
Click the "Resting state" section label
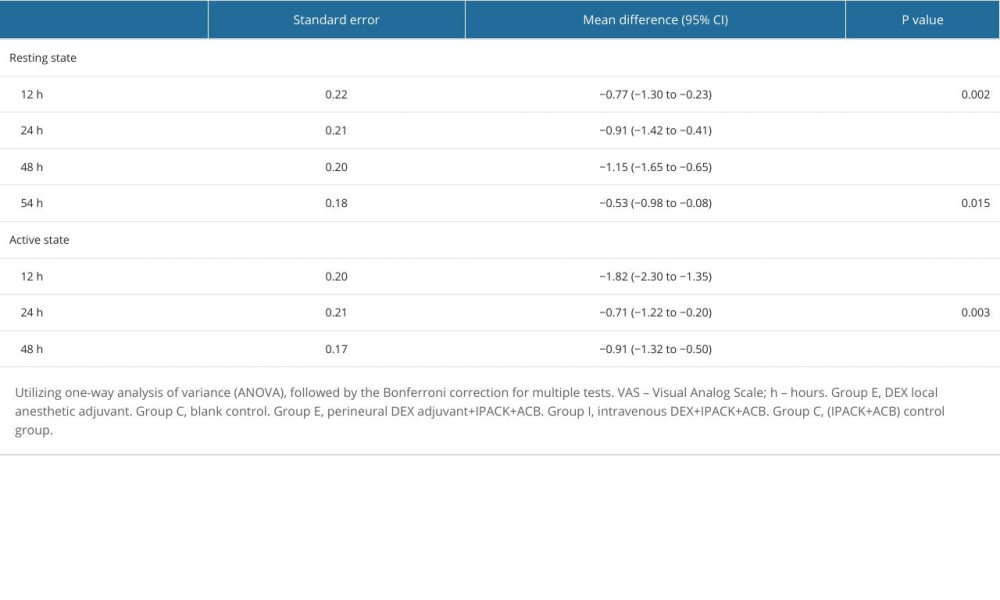coord(43,58)
